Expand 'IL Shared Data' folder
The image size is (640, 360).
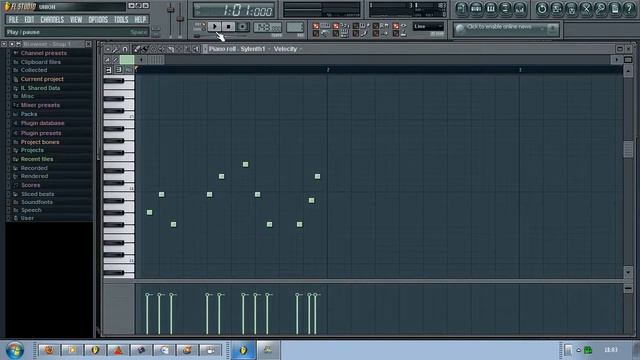coord(40,88)
